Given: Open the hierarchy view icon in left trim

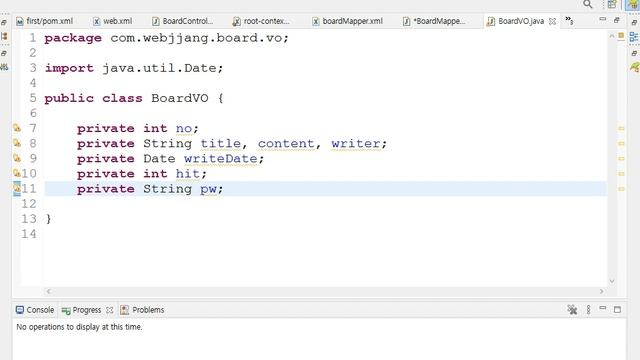Looking at the screenshot, I should click(x=4, y=36).
